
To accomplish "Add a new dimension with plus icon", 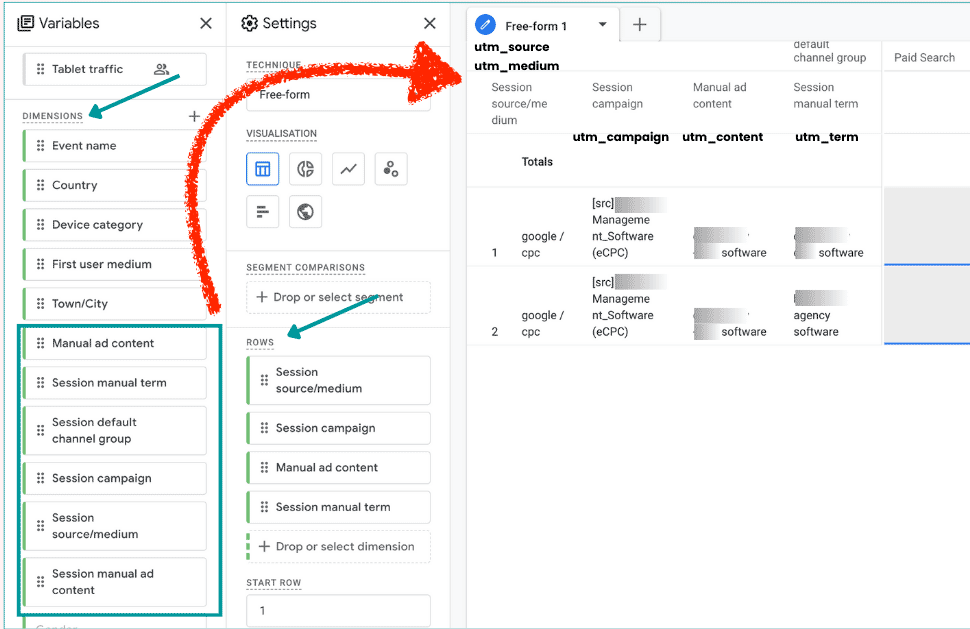I will (x=194, y=116).
